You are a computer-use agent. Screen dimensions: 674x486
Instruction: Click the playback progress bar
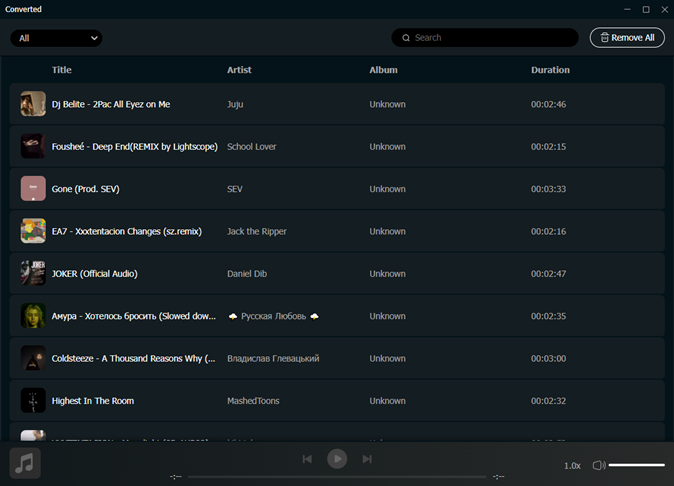[x=337, y=477]
